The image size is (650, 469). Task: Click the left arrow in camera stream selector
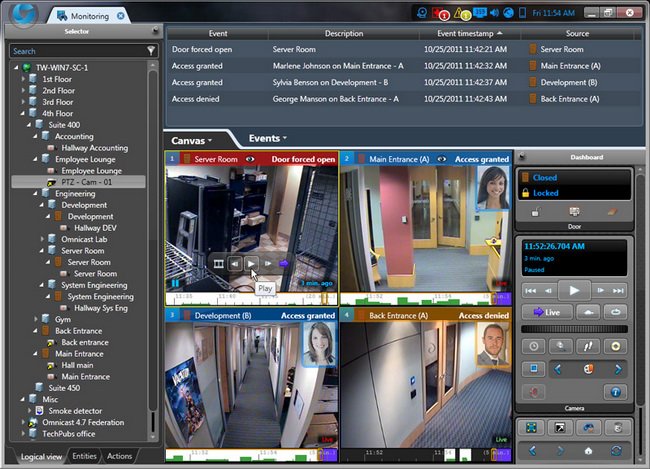point(558,369)
